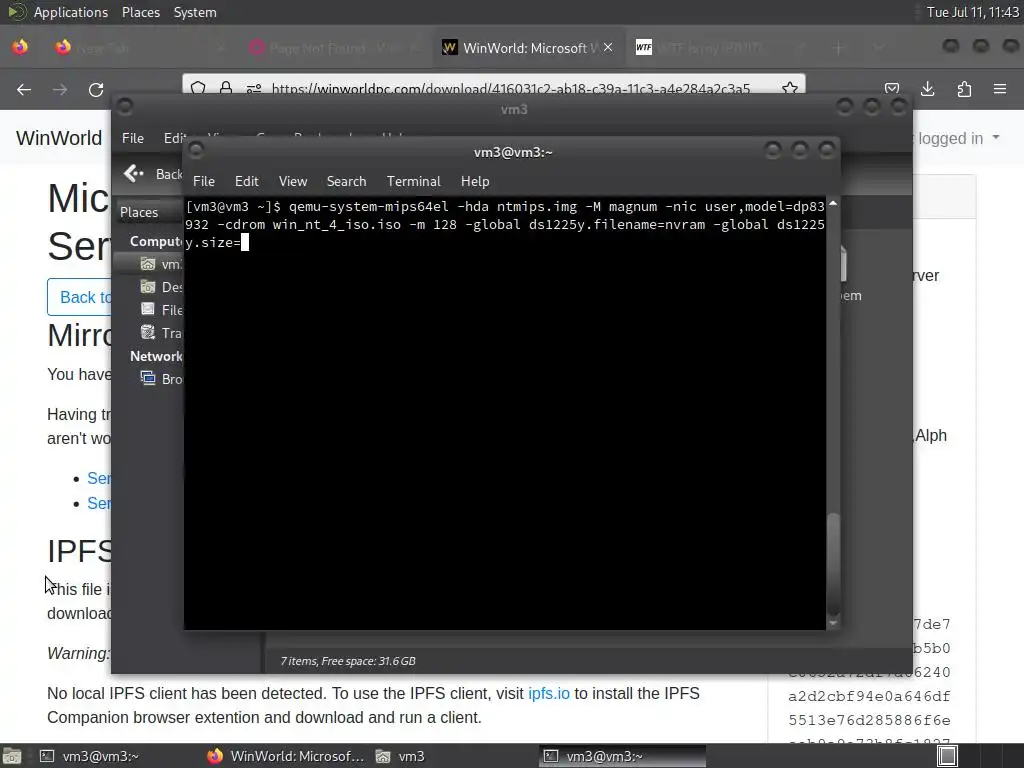Image resolution: width=1024 pixels, height=768 pixels.
Task: Switch to active vm3@vm3:~ terminal taskbar entry
Action: point(623,756)
